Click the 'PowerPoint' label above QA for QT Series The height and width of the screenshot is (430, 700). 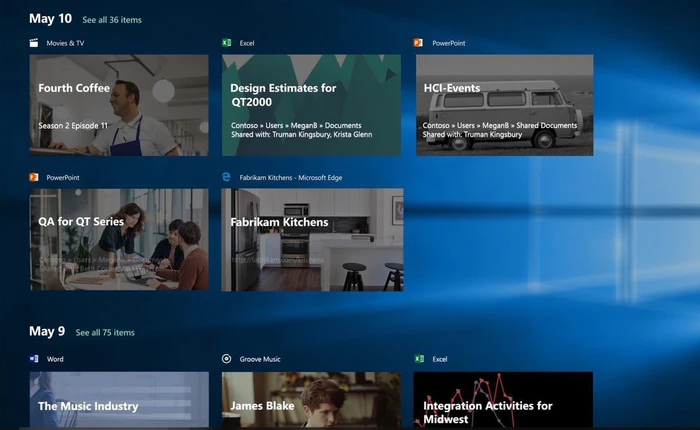click(63, 178)
